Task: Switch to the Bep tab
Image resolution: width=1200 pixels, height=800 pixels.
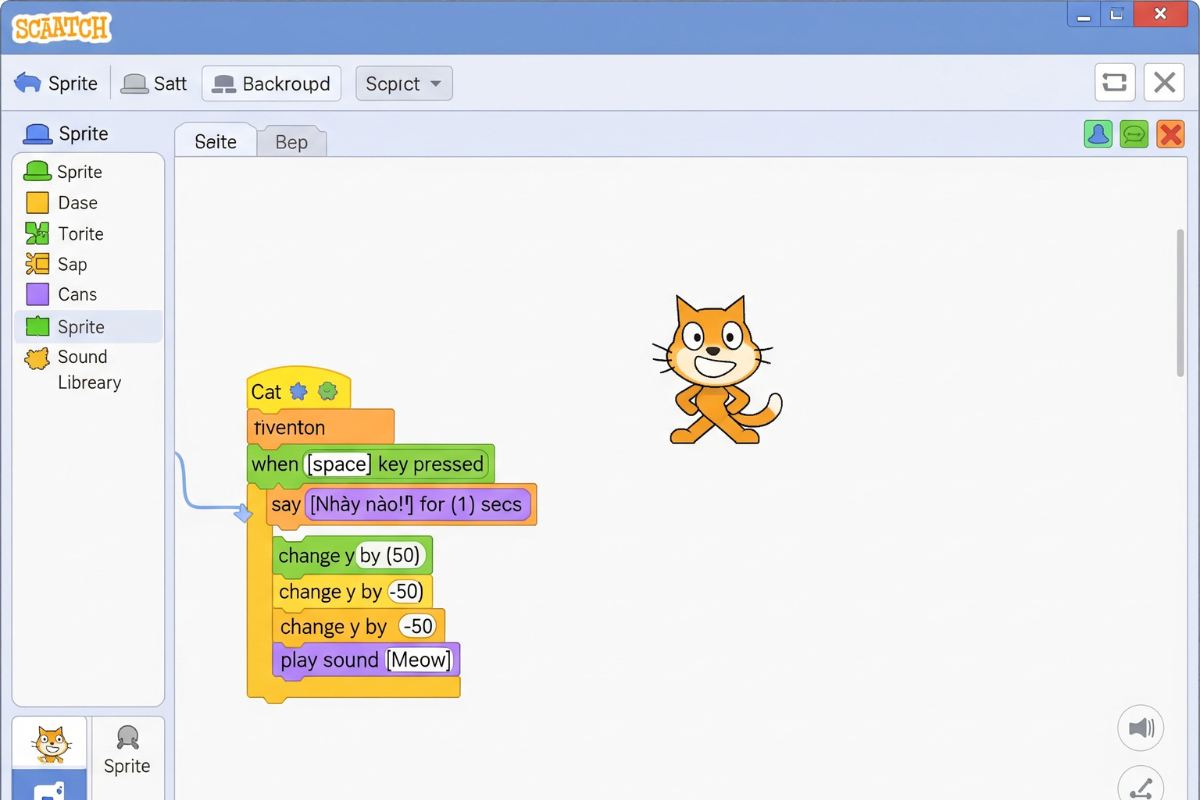Action: [x=291, y=142]
